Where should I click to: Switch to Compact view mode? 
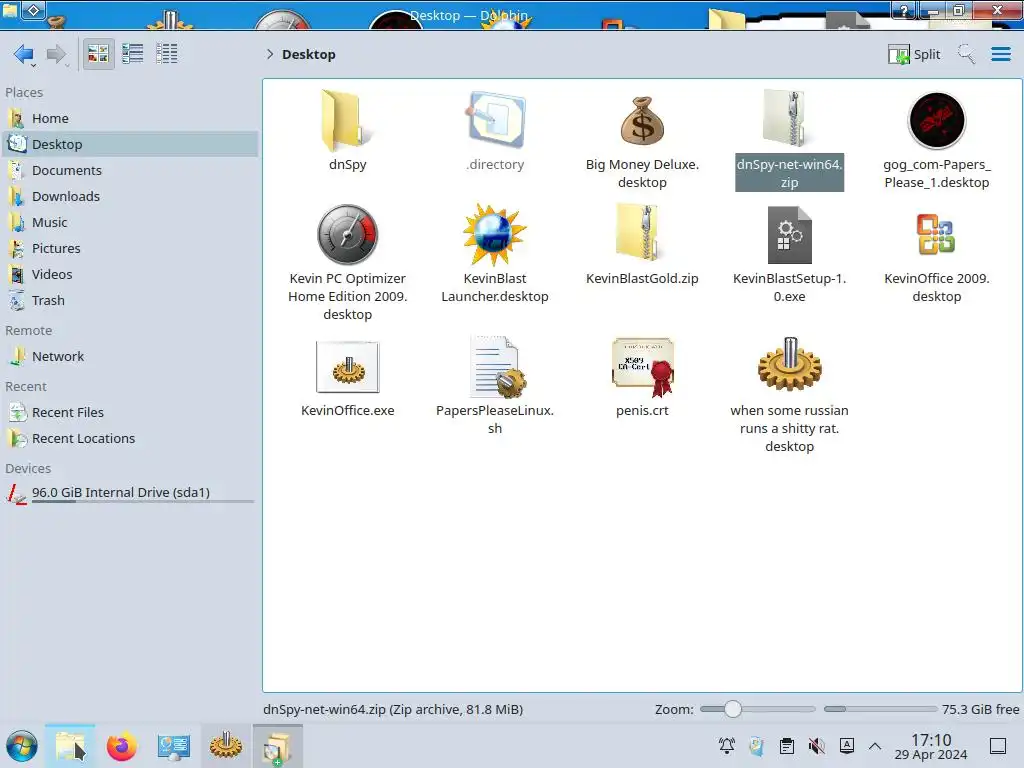coord(133,54)
